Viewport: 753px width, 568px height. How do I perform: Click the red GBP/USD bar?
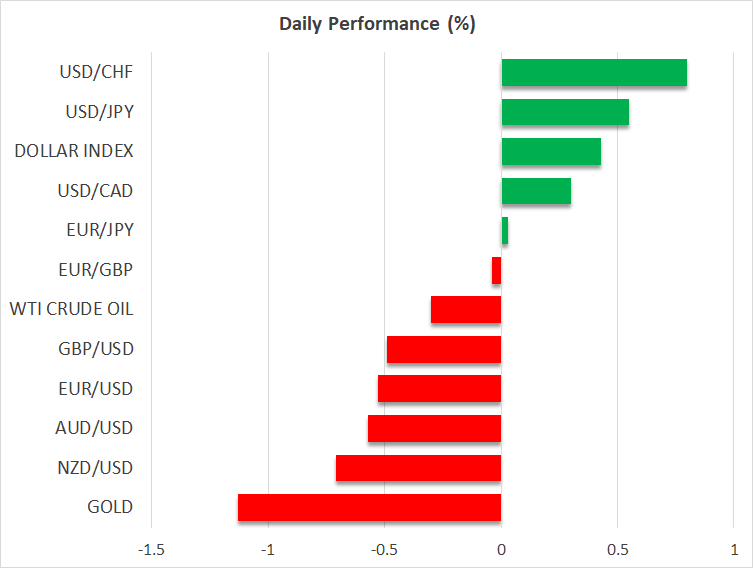tap(444, 349)
